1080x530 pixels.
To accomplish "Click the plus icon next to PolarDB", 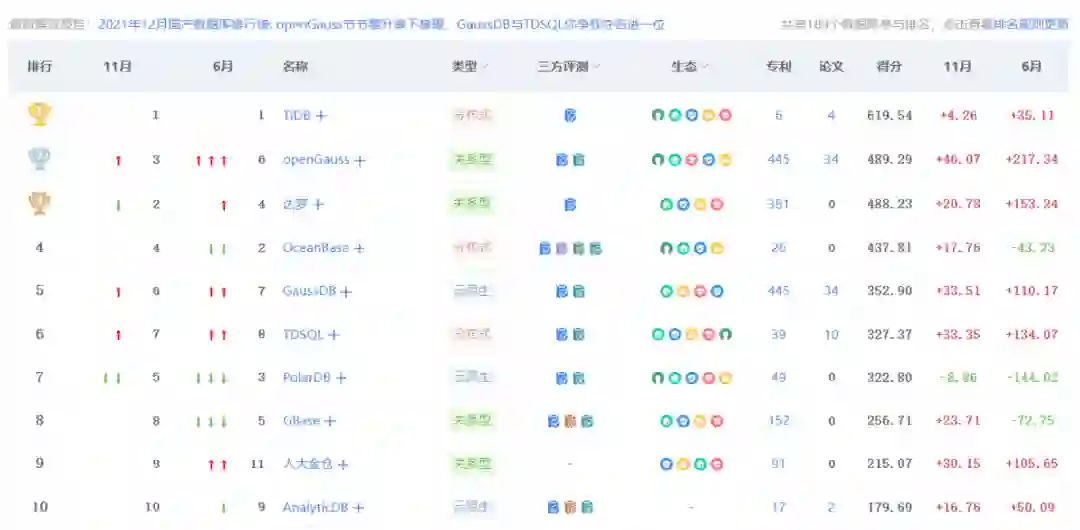I will pyautogui.click(x=340, y=378).
